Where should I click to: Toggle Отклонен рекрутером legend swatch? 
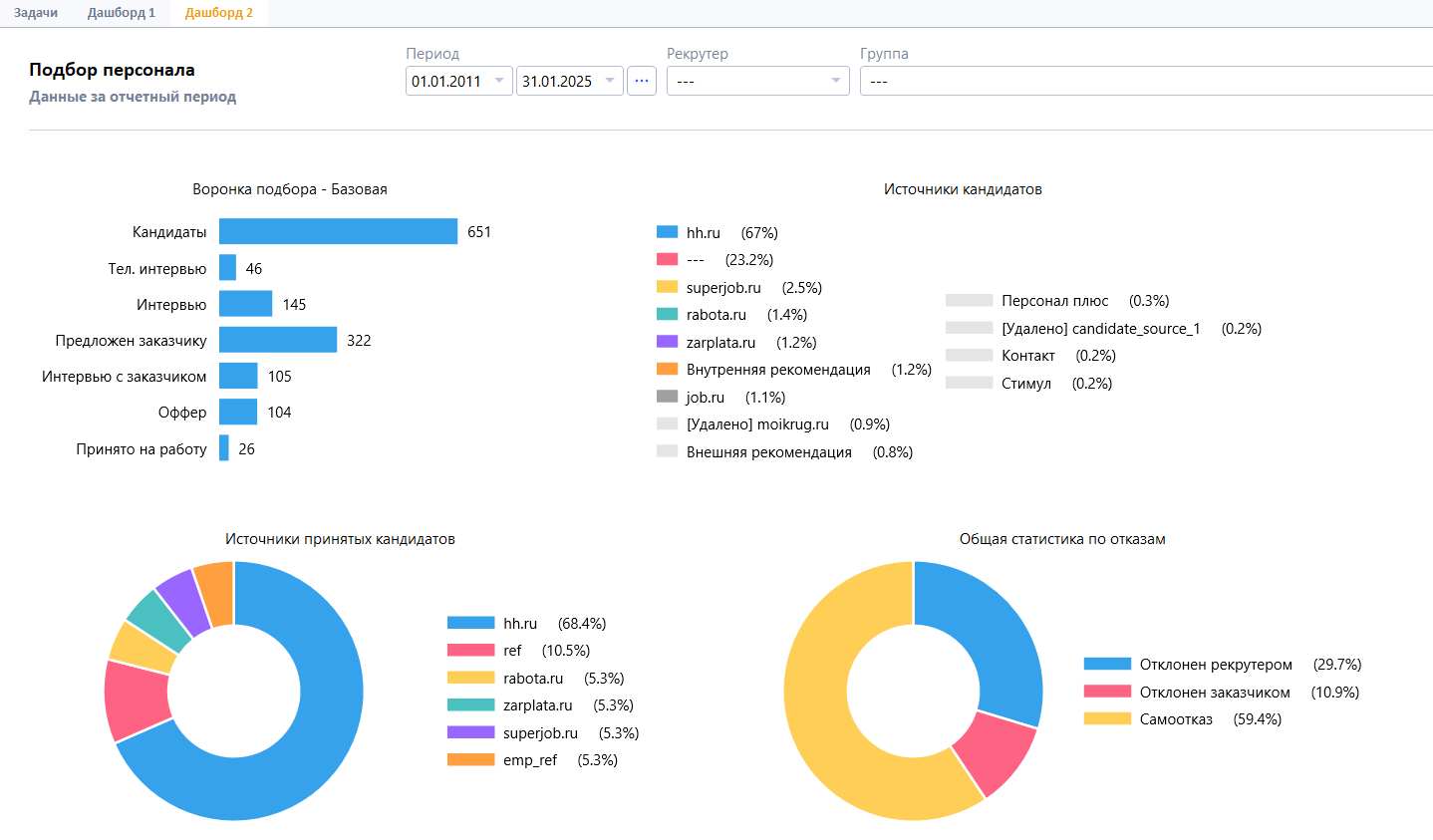[x=1108, y=664]
